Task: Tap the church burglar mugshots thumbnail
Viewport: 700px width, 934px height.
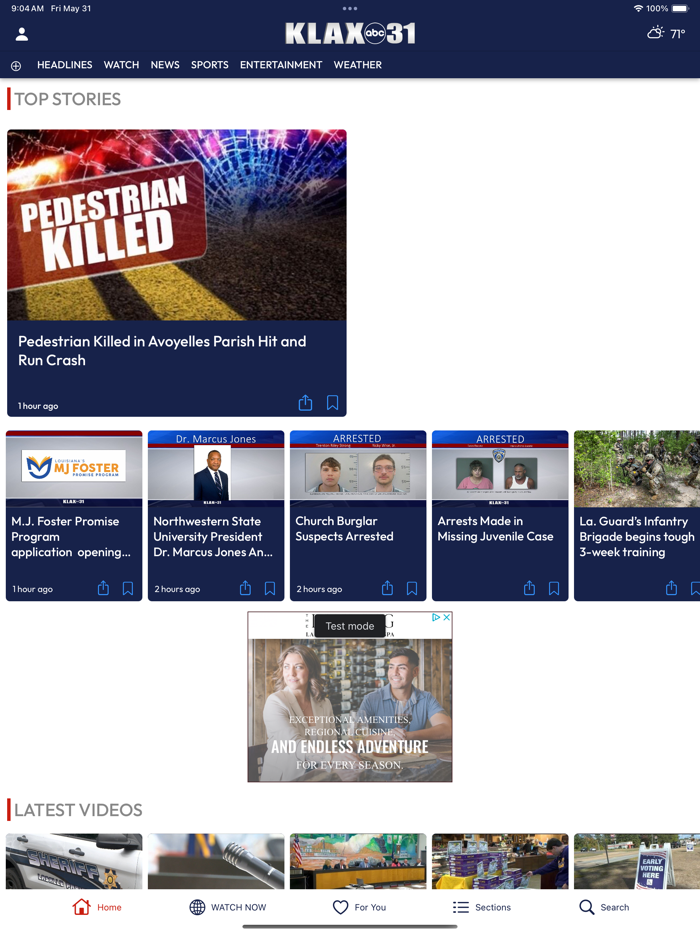Action: [358, 468]
